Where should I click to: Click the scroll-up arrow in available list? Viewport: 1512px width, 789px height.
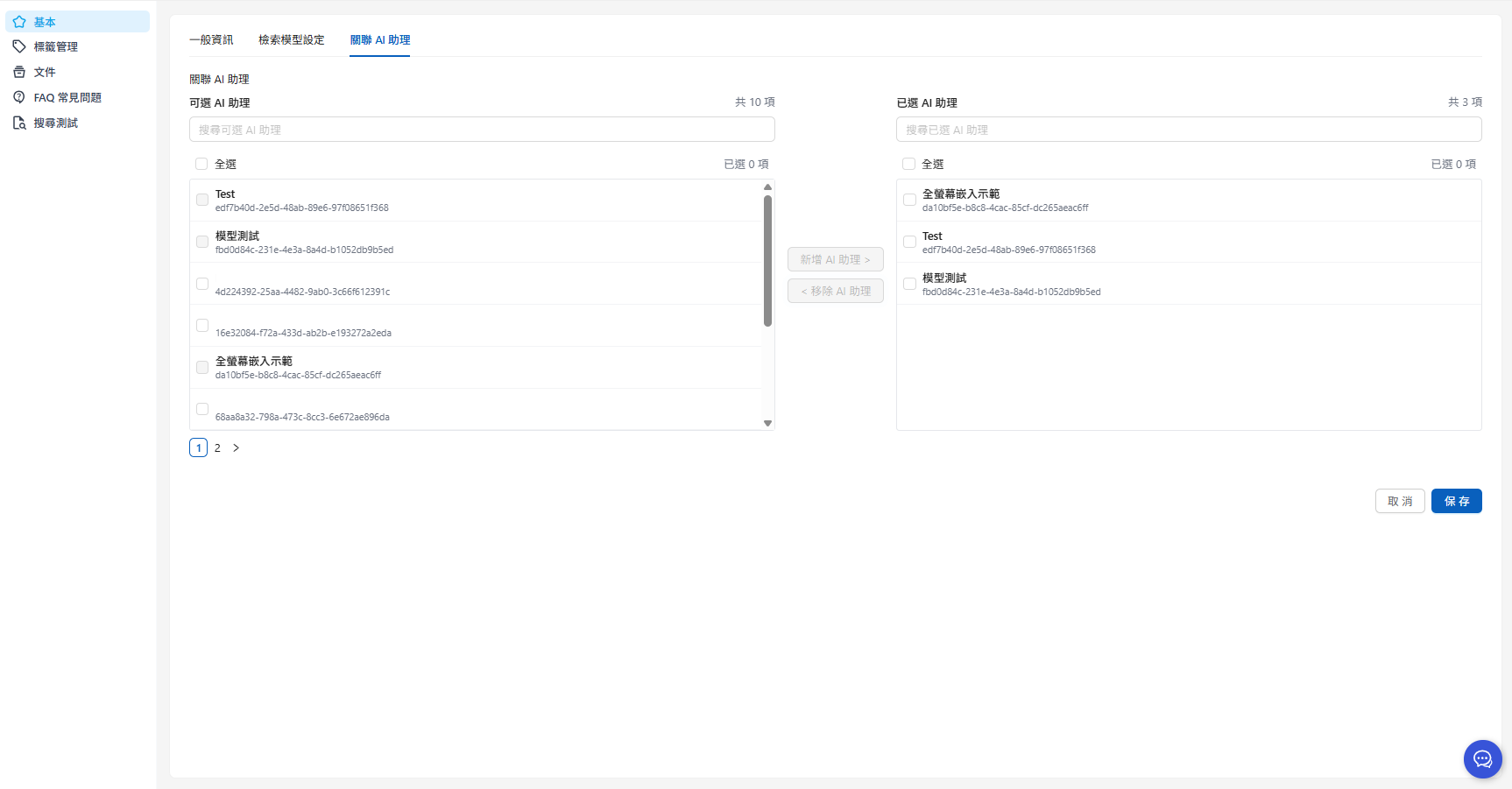click(x=767, y=187)
